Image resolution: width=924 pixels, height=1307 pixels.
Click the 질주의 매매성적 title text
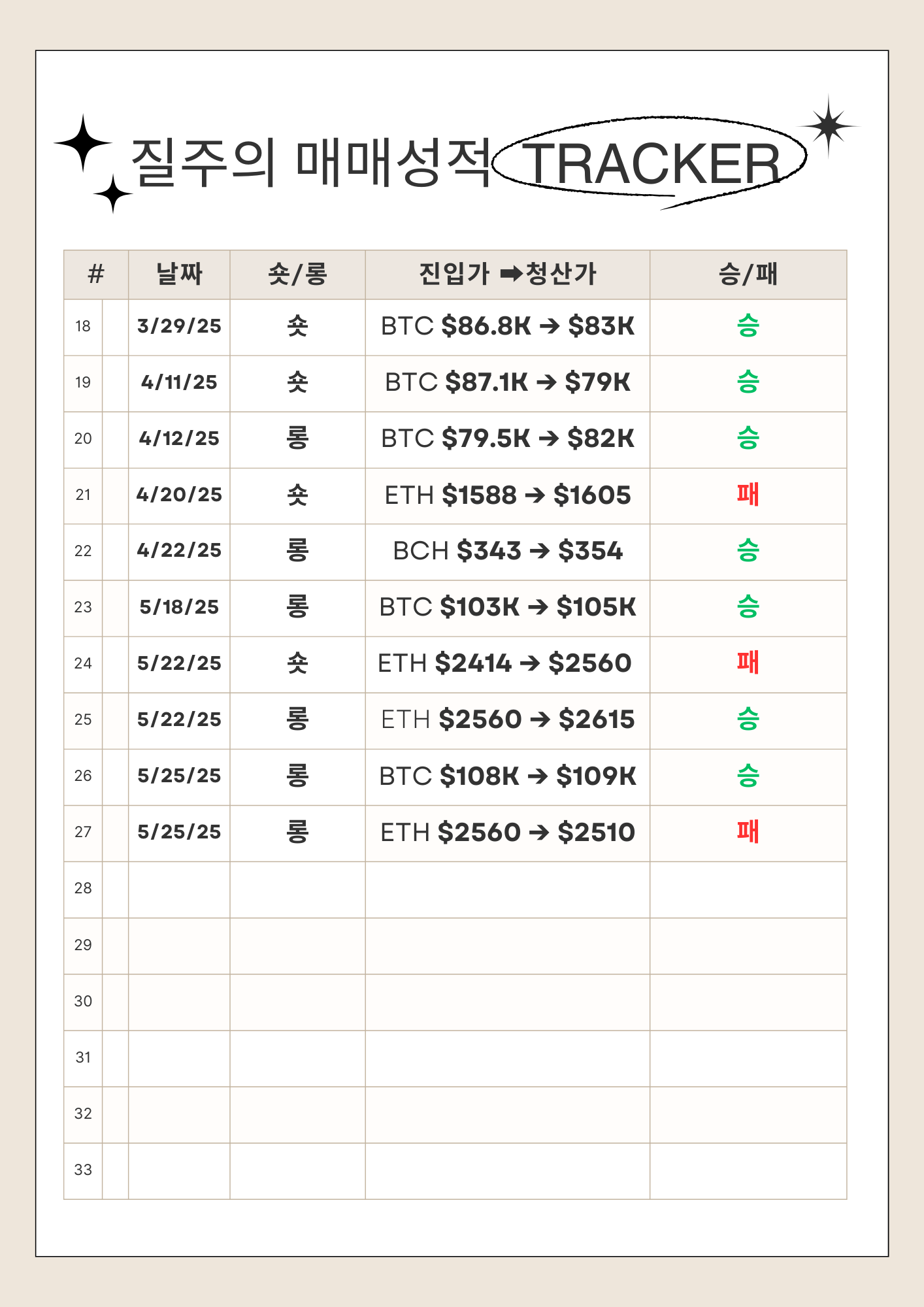pyautogui.click(x=310, y=162)
